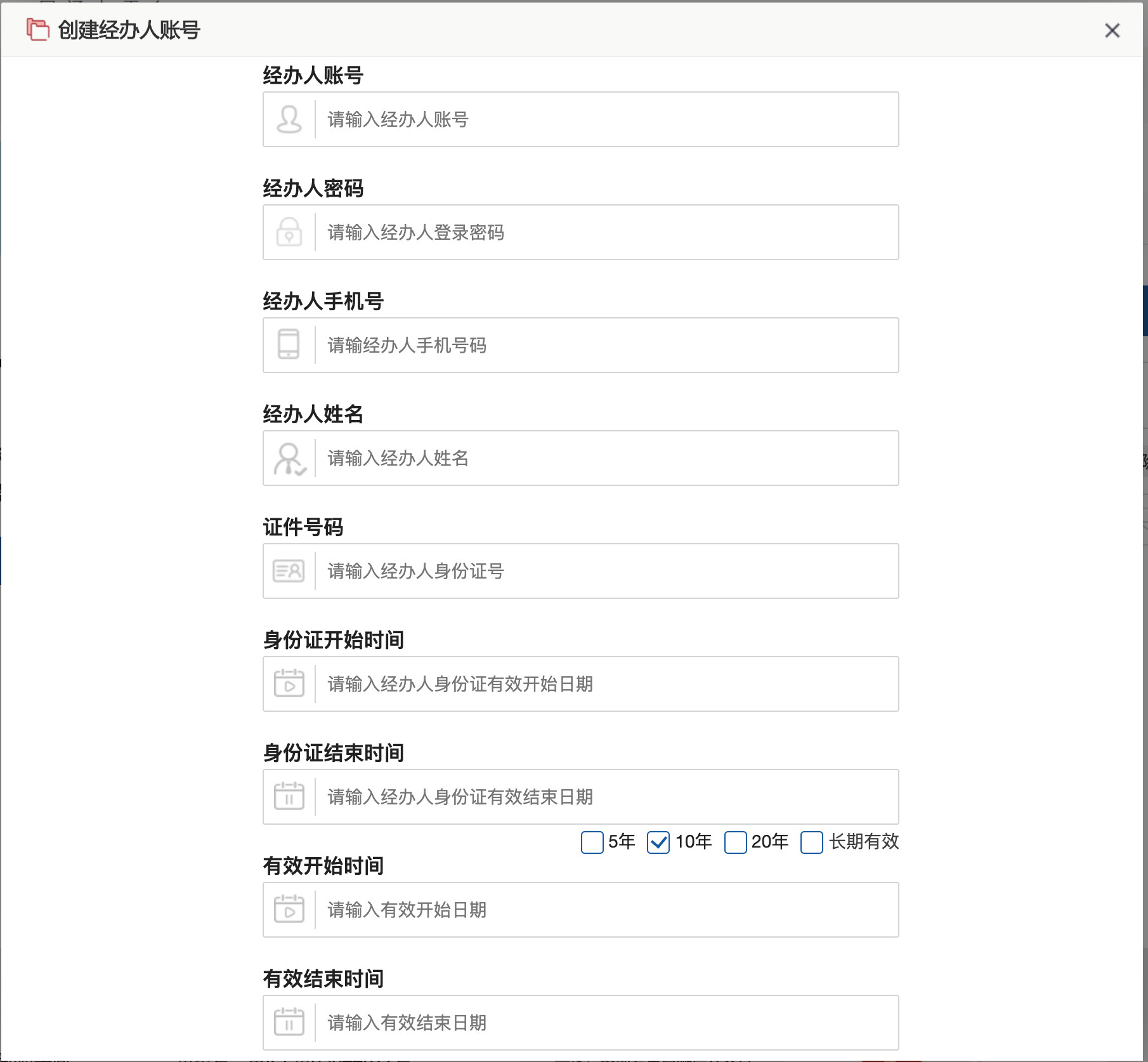Image resolution: width=1148 pixels, height=1062 pixels.
Task: Focus the 请输入经办人账号 input field
Action: coord(606,119)
